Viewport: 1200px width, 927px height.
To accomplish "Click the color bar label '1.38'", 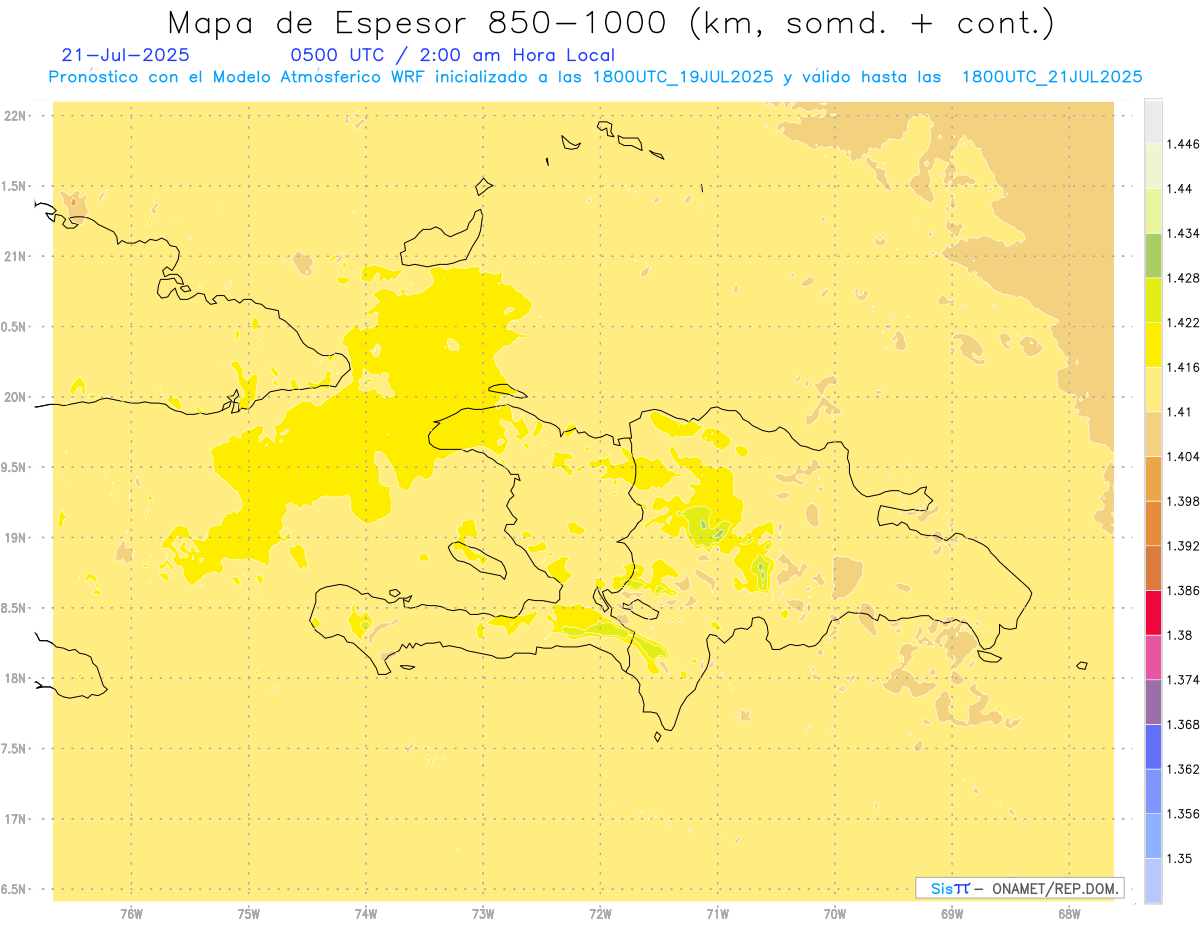I will [1179, 635].
